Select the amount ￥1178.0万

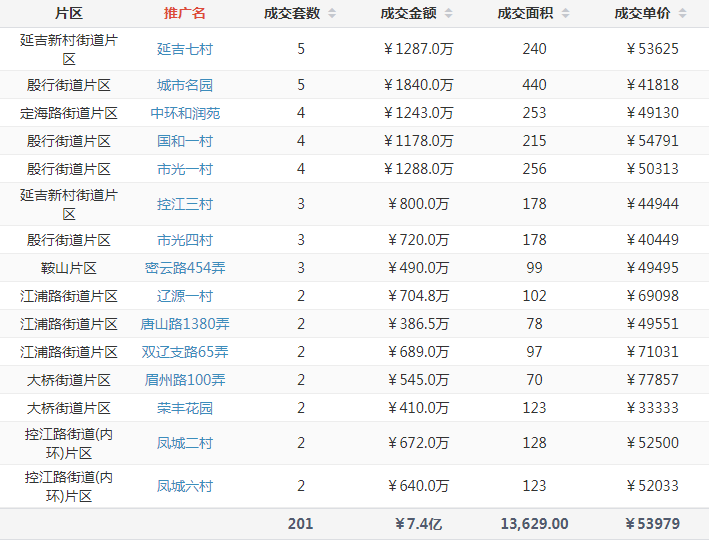tap(418, 141)
